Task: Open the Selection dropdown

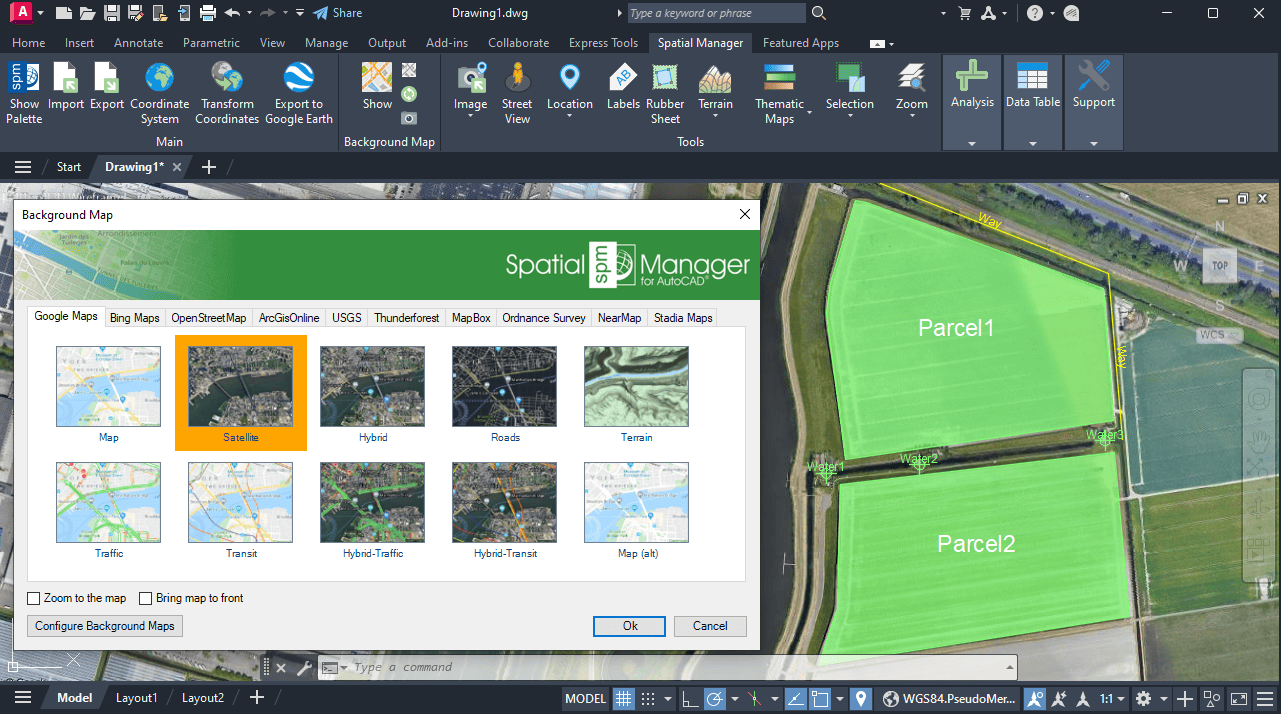Action: pos(850,116)
